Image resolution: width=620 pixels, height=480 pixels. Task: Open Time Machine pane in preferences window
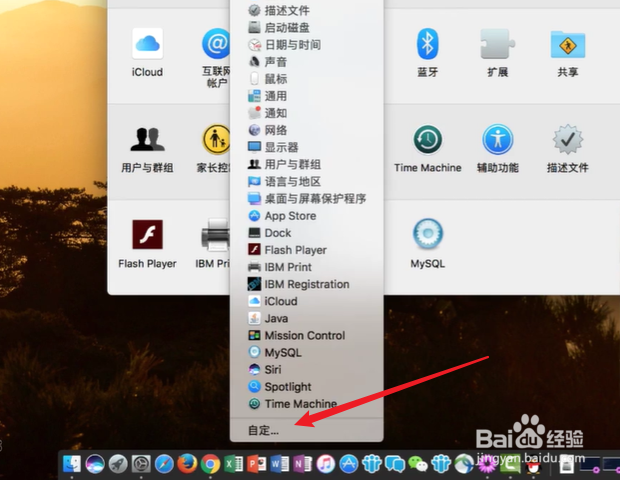(427, 140)
